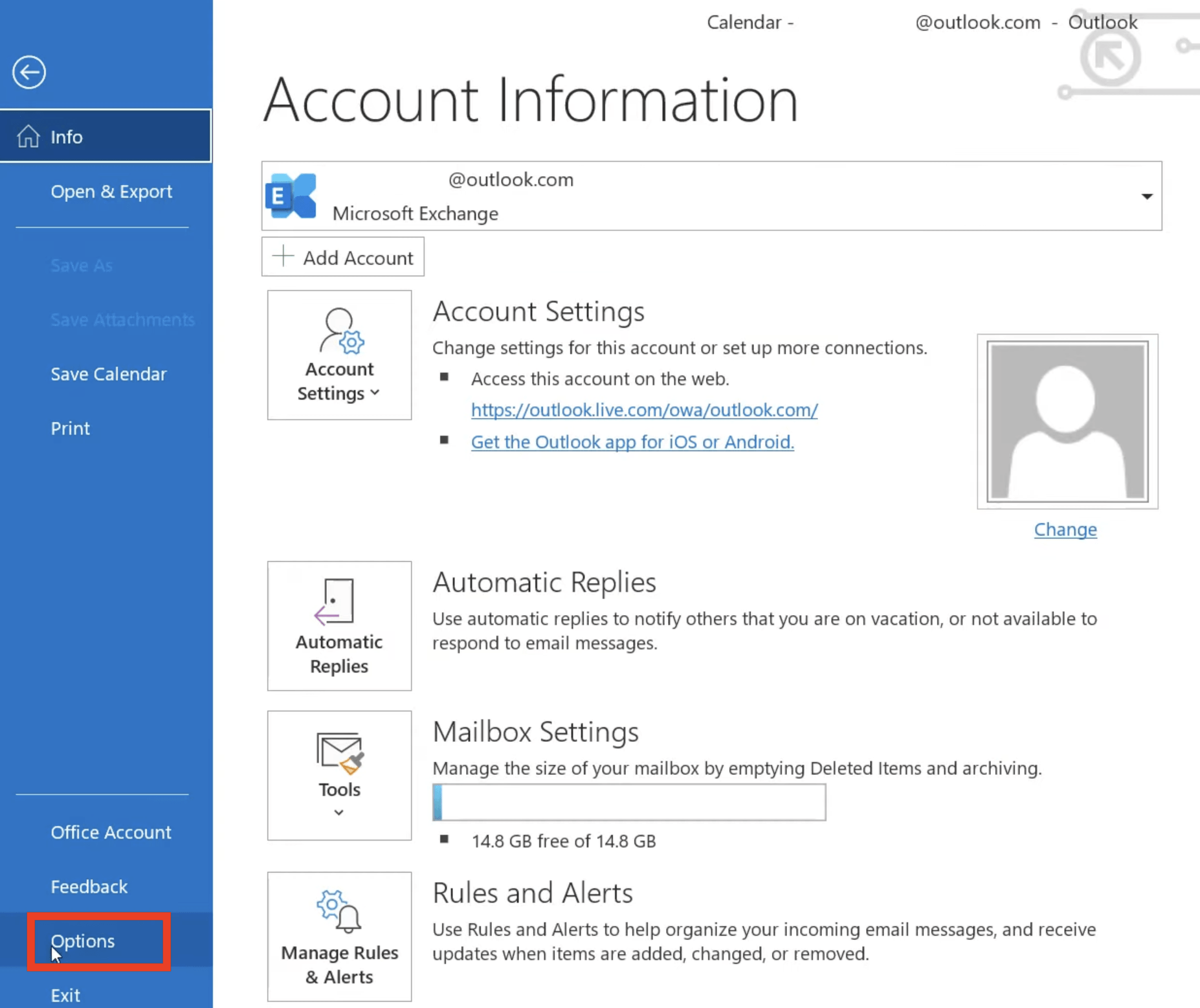Click the back arrow to return to Outlook
The image size is (1200, 1008).
29,72
